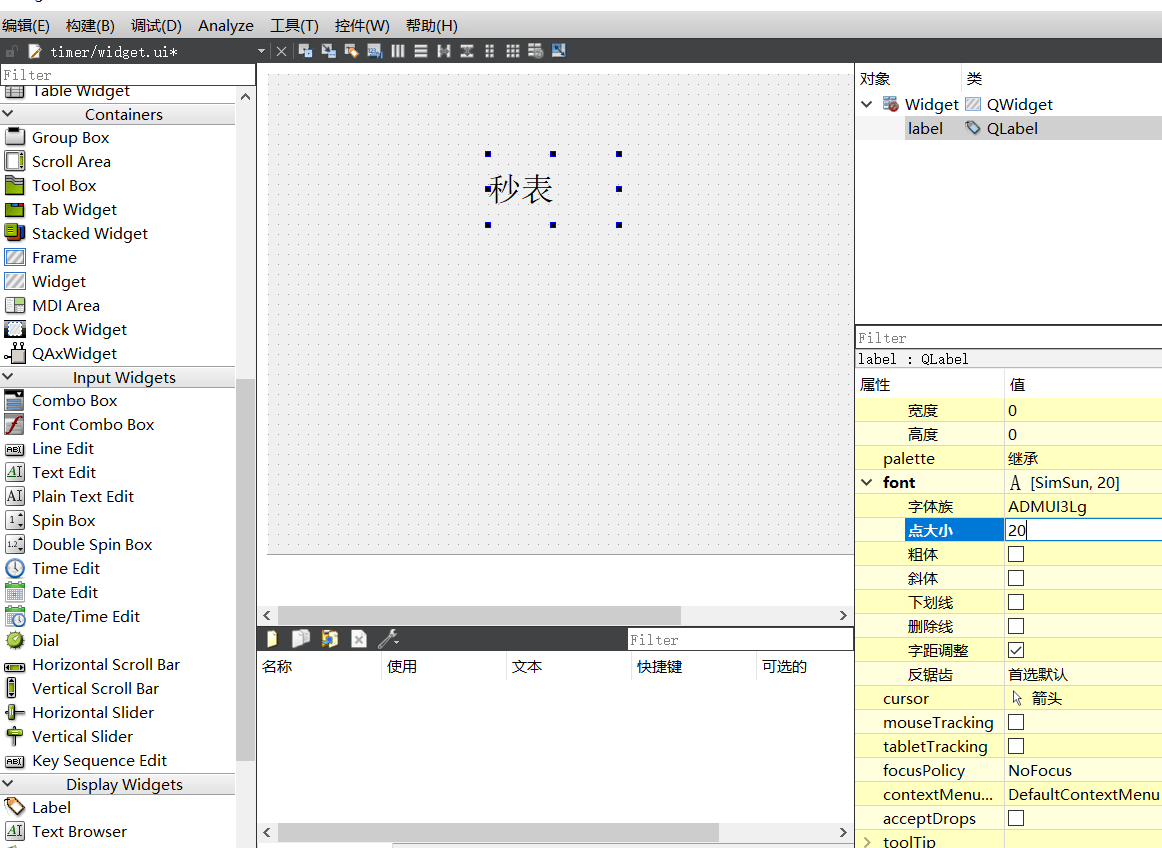Pick the Tool Box widget
This screenshot has height=848, width=1162.
pos(64,186)
